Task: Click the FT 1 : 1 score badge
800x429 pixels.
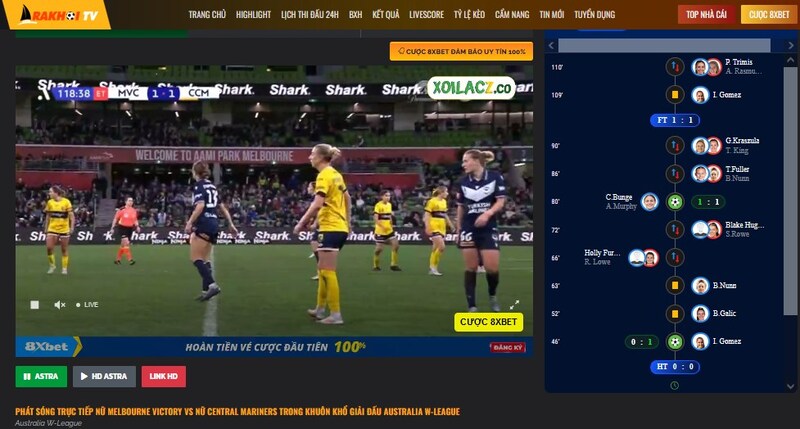Action: (674, 120)
